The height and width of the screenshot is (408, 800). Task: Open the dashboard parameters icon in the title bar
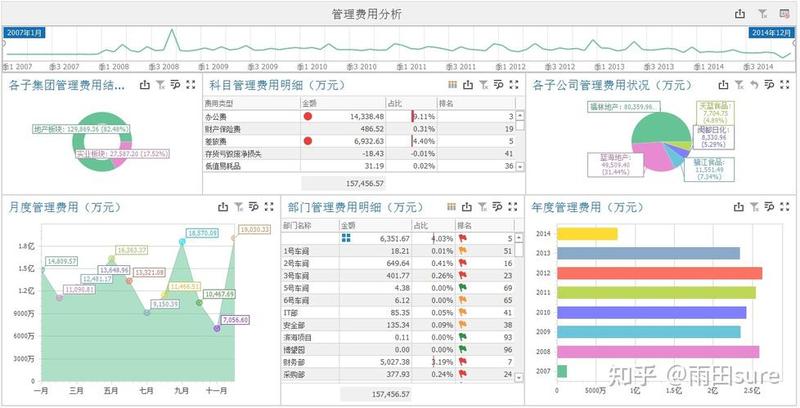pyautogui.click(x=785, y=14)
